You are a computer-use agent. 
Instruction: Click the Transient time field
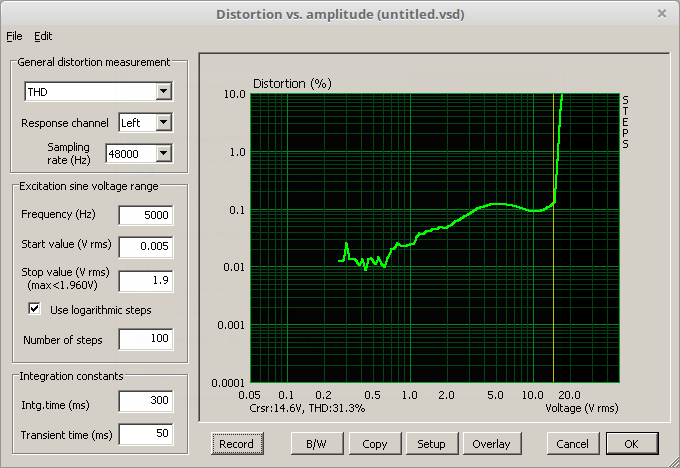click(145, 434)
